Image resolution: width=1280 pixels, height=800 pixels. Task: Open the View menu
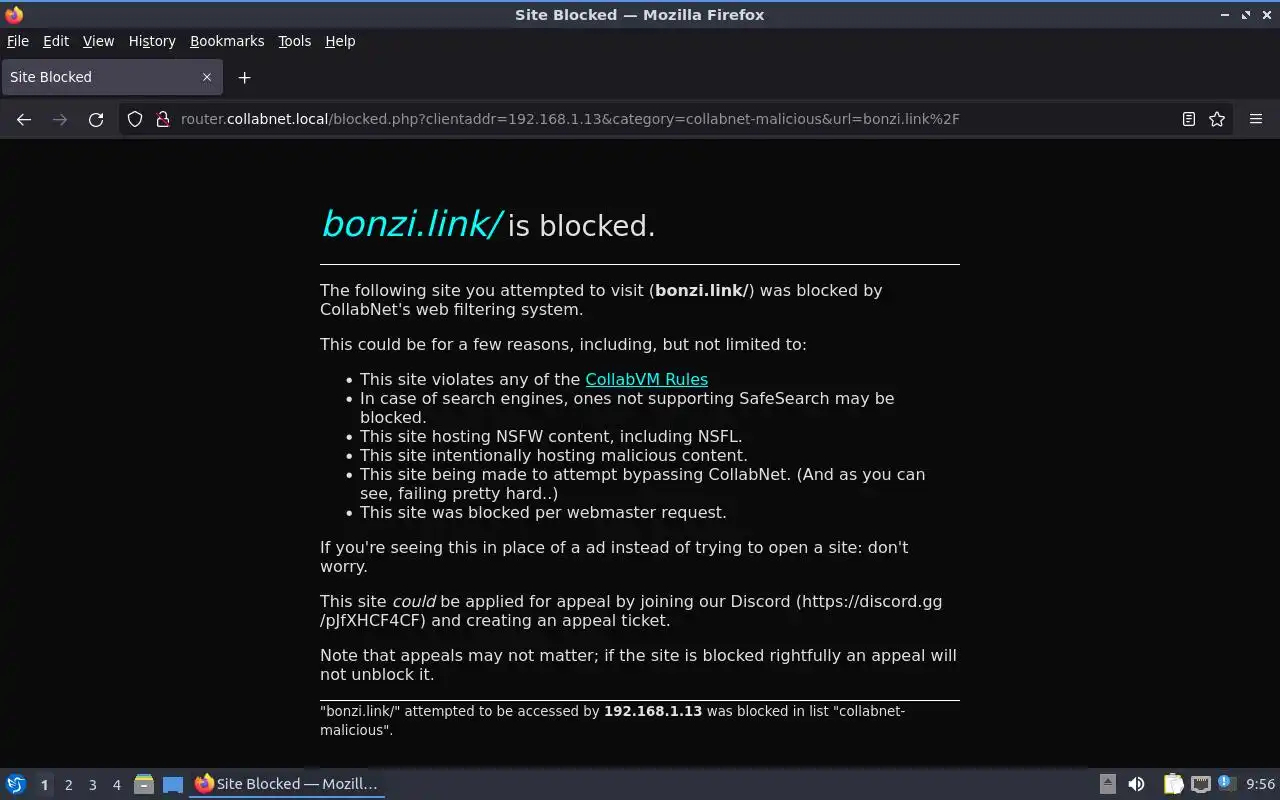(98, 41)
